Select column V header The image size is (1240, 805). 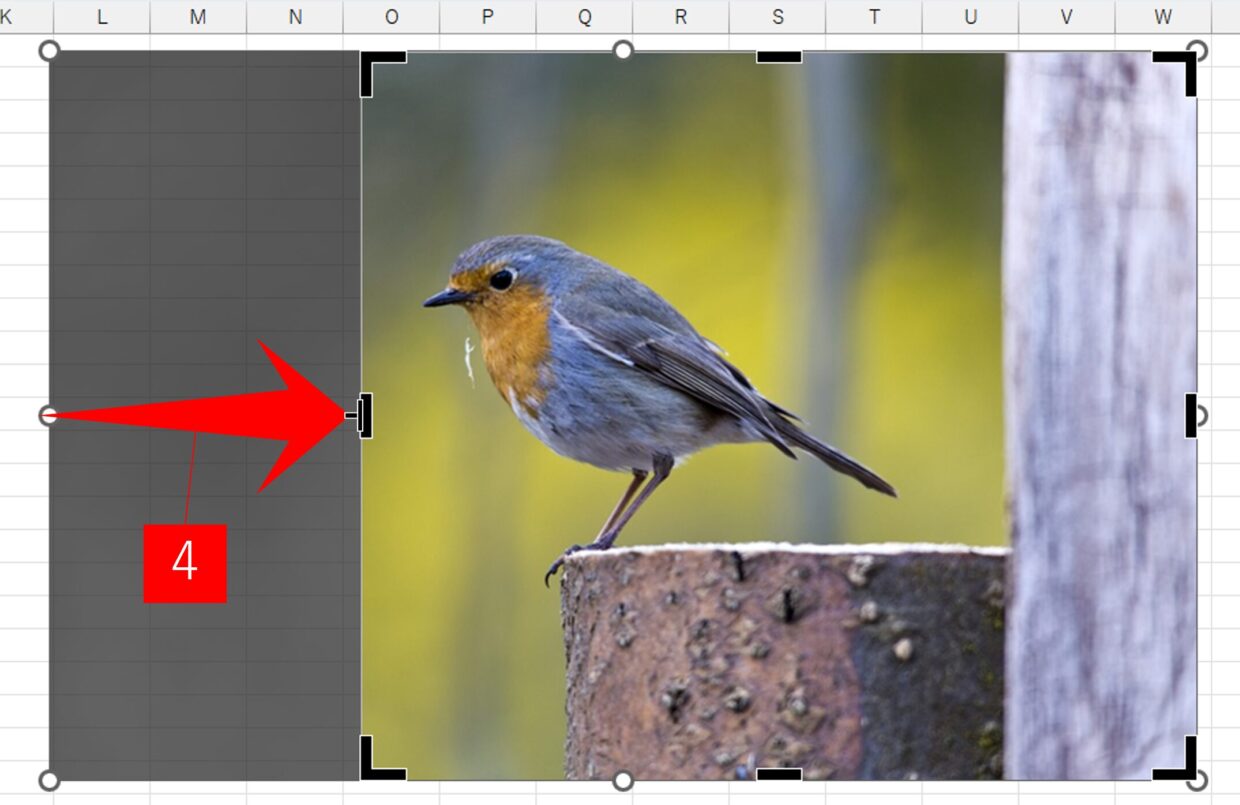pos(1066,16)
